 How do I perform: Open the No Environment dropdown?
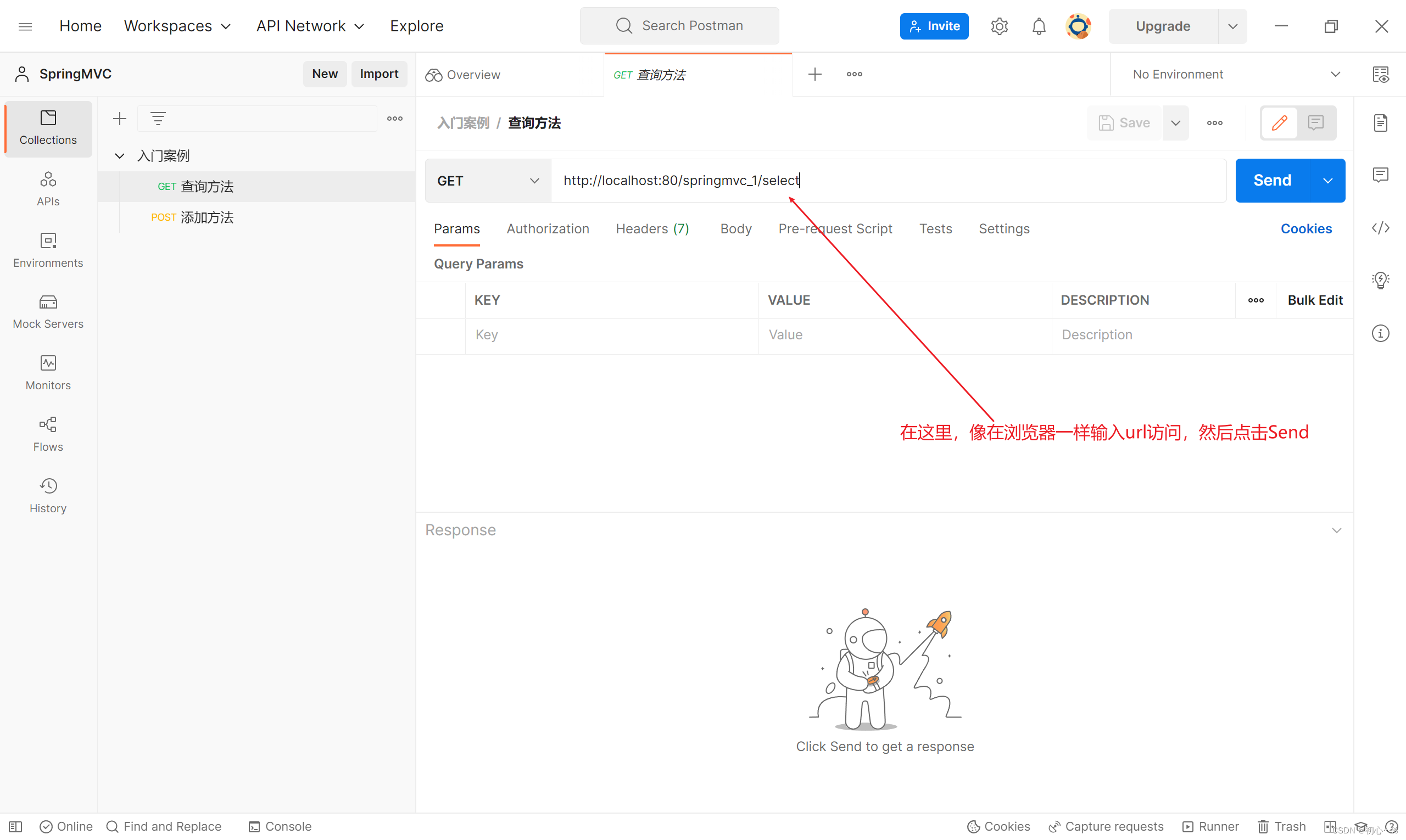click(1236, 74)
